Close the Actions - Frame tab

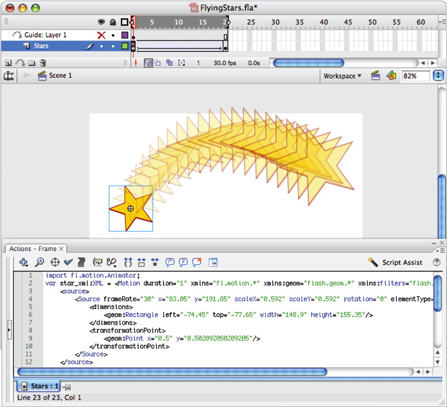pos(61,249)
